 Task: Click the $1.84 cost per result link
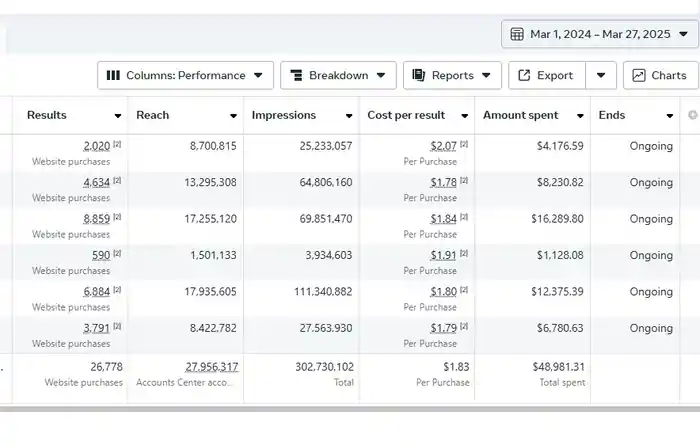(443, 219)
